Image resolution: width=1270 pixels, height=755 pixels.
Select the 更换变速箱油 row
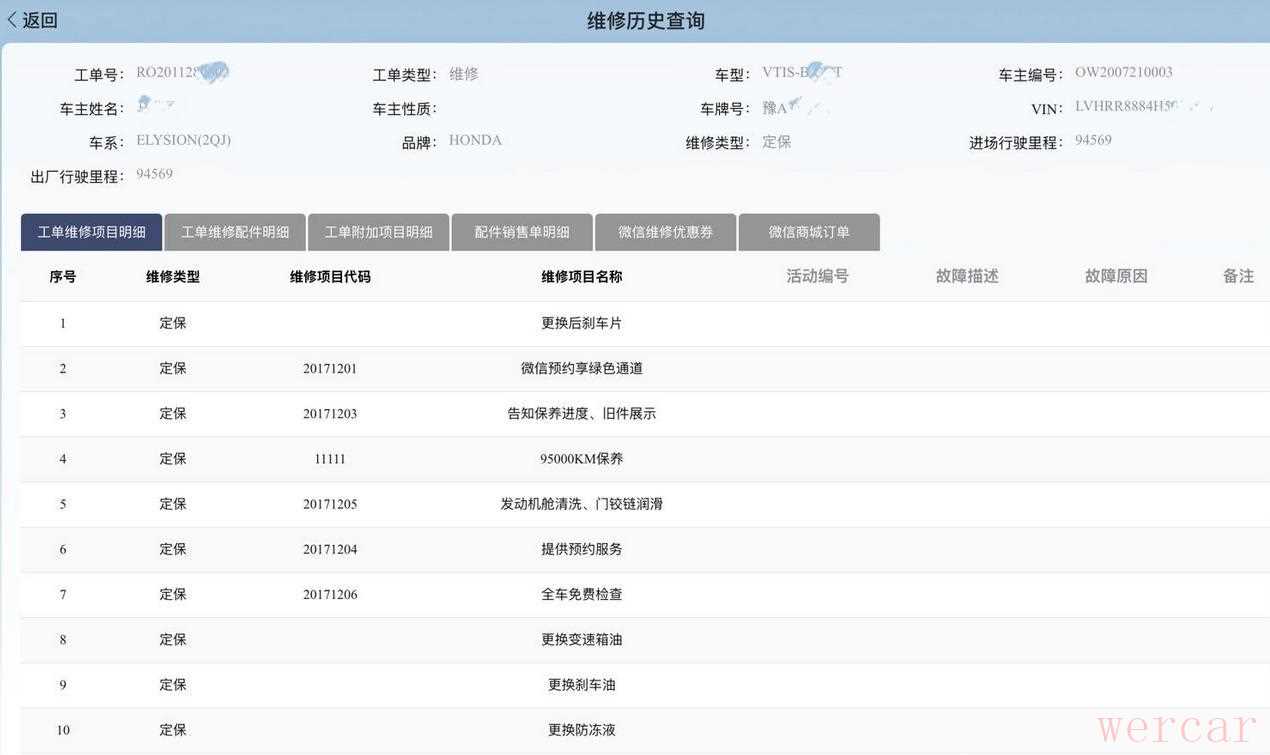coord(582,640)
